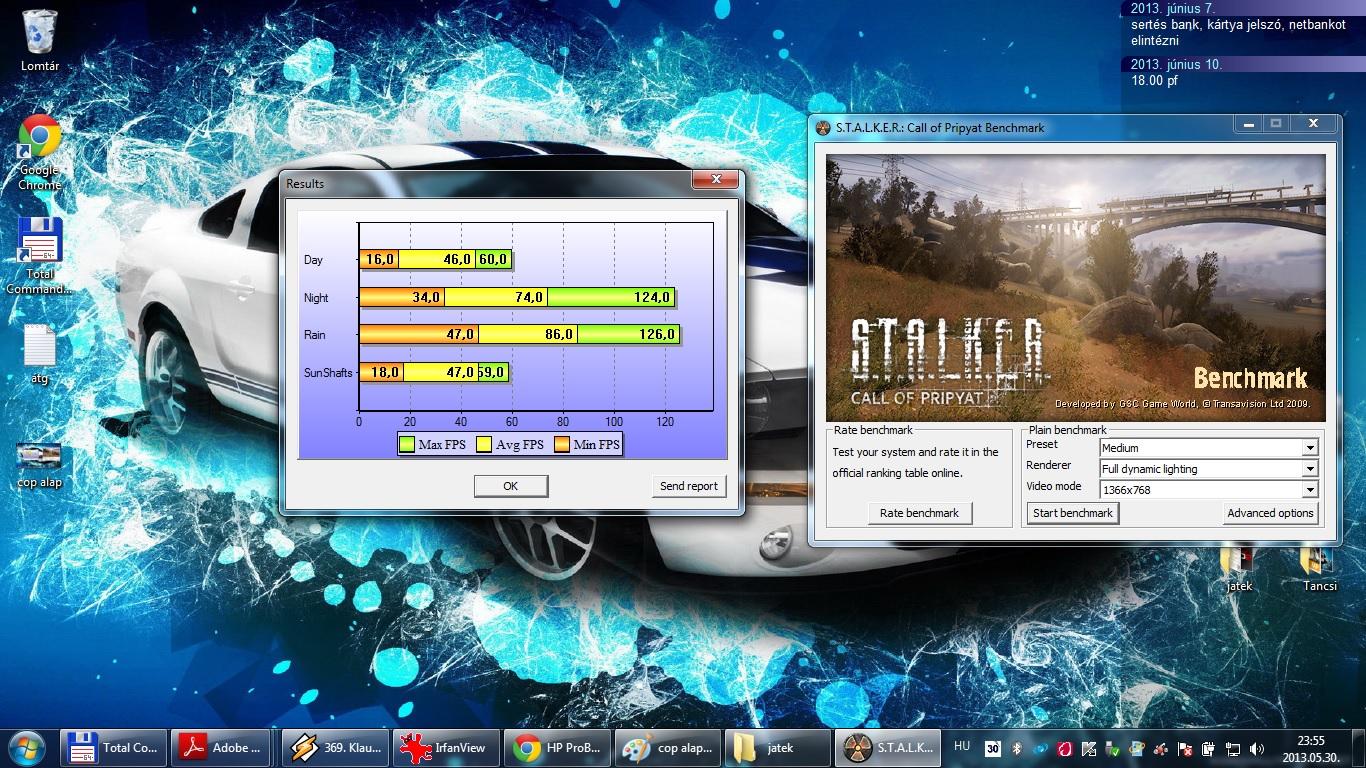Select the 'cop alap' image on desktop
This screenshot has height=768, width=1366.
pos(40,465)
